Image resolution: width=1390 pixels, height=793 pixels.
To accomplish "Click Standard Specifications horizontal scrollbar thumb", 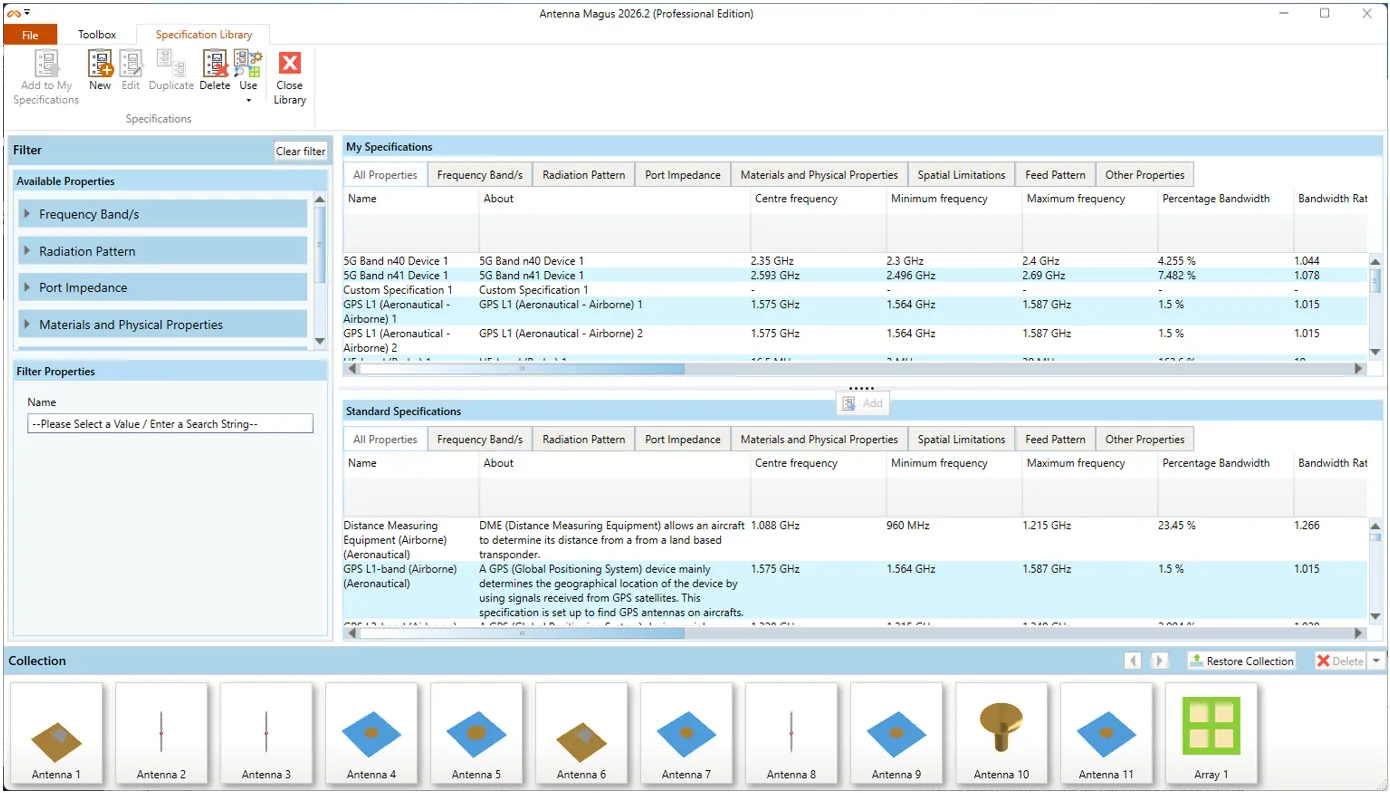I will pyautogui.click(x=522, y=633).
